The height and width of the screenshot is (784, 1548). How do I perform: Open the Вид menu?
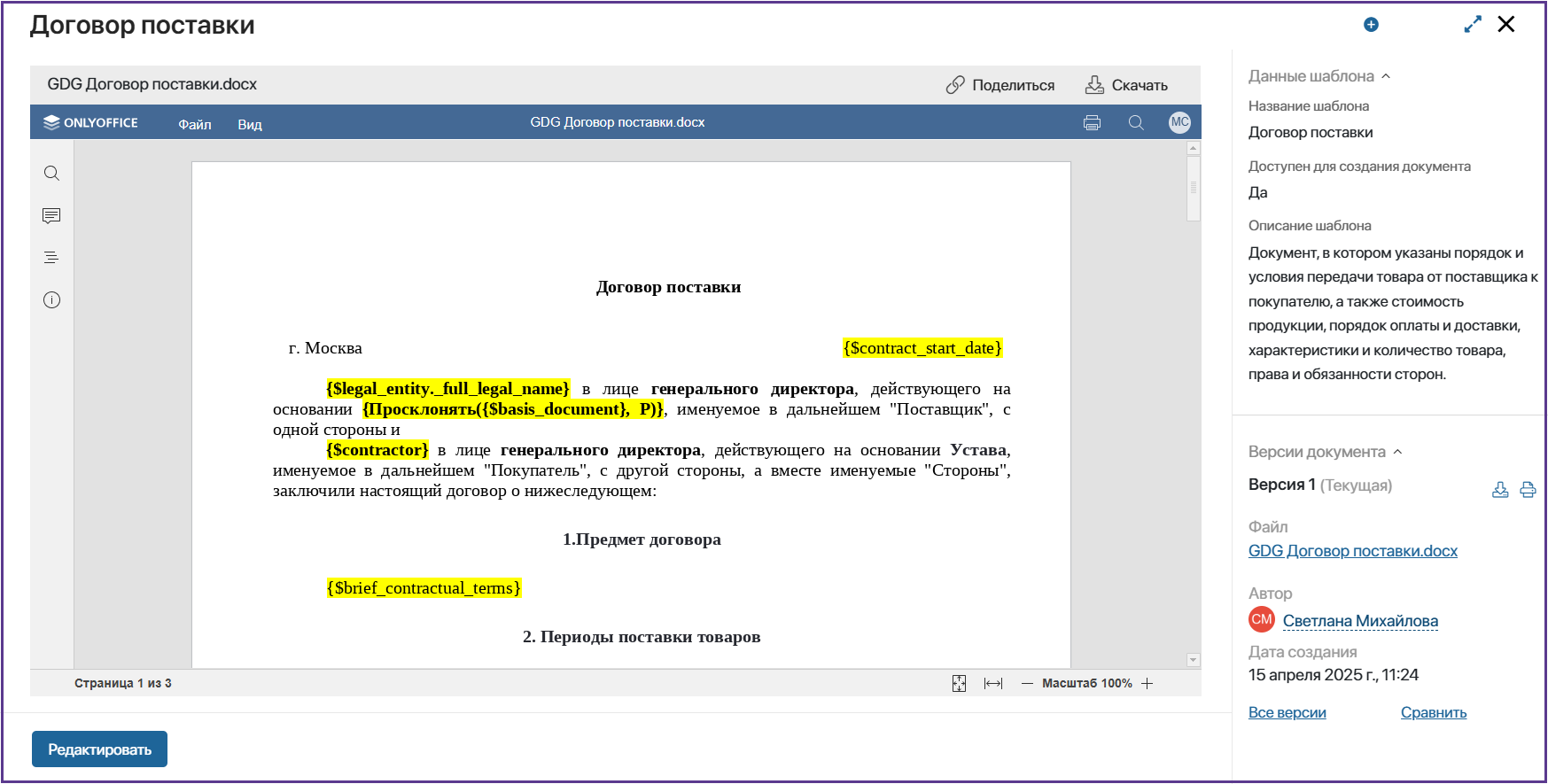click(250, 124)
